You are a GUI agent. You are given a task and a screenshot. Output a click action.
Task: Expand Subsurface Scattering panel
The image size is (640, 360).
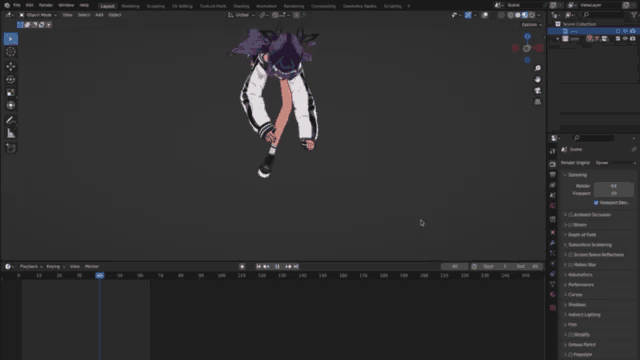click(x=589, y=245)
